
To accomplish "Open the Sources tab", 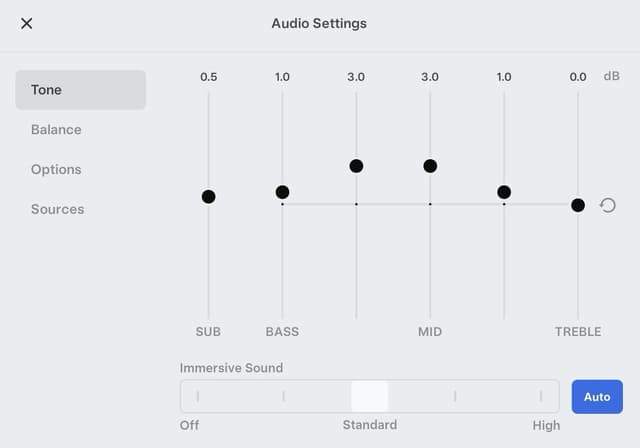I will (57, 210).
